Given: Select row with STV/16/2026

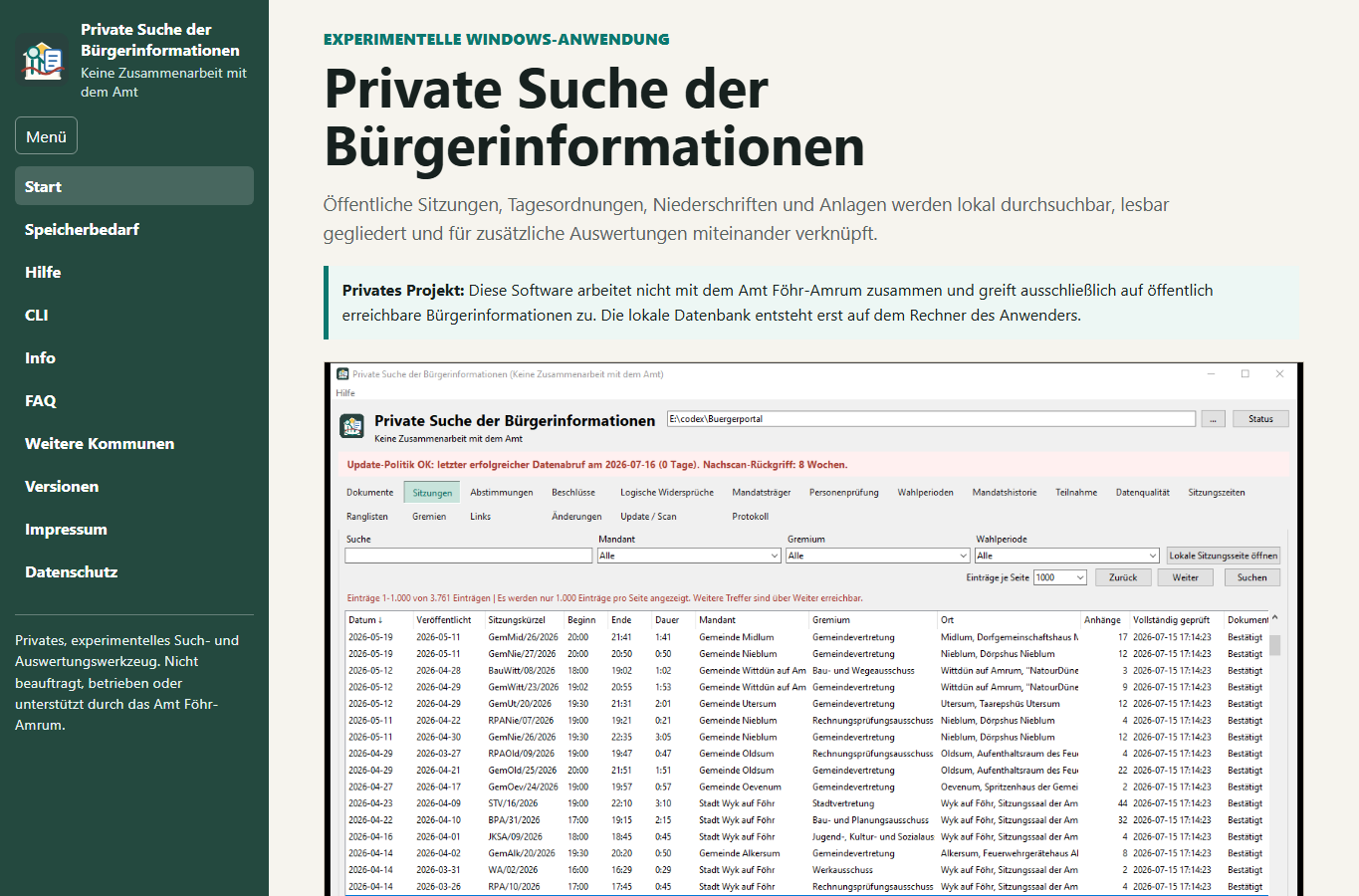Looking at the screenshot, I should point(806,803).
